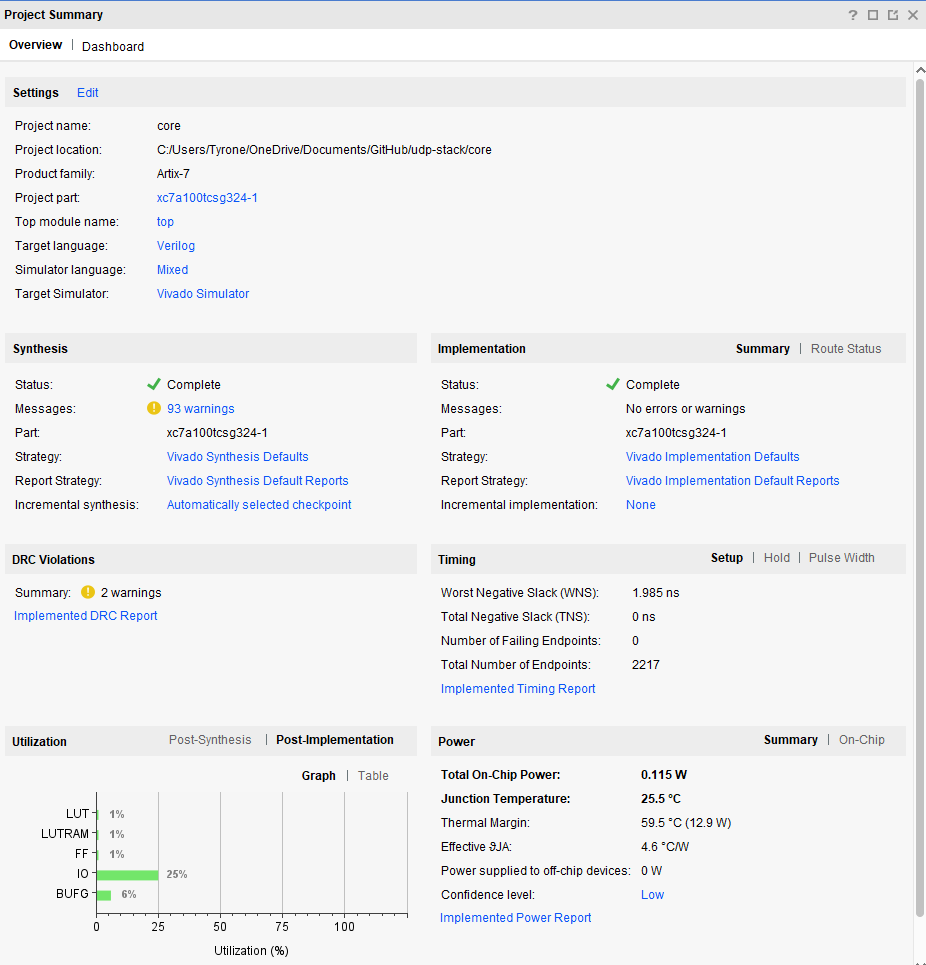Select the Overview tab

pos(35,45)
